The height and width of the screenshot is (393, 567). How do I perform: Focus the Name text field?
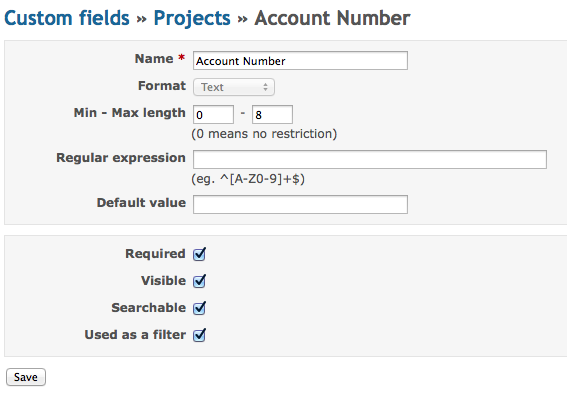coord(300,61)
